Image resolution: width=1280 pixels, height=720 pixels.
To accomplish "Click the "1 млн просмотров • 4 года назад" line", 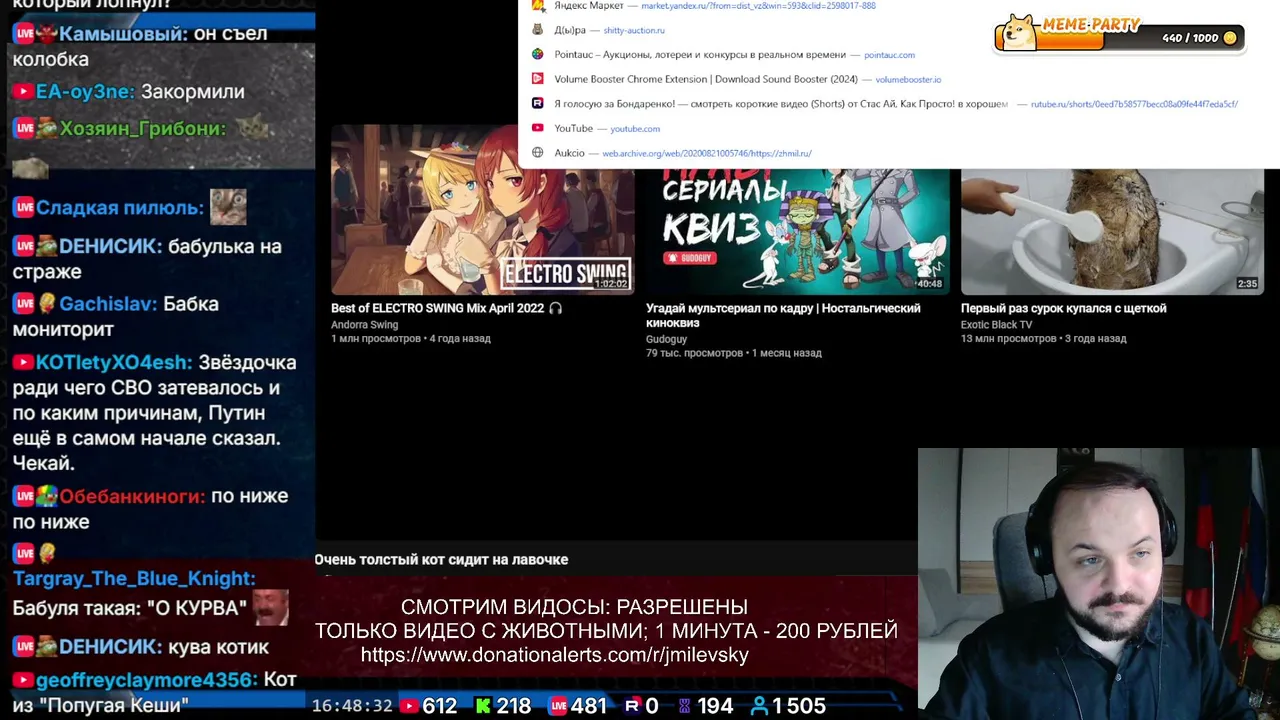I will [411, 339].
